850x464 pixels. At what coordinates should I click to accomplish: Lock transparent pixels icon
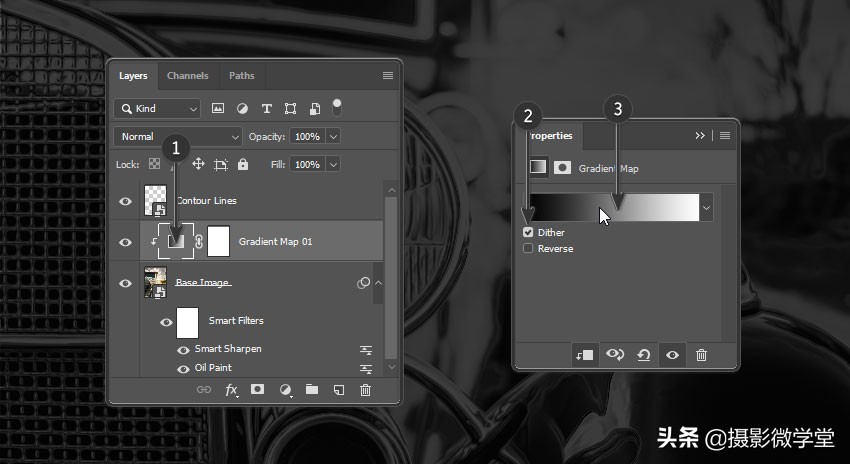(x=154, y=164)
